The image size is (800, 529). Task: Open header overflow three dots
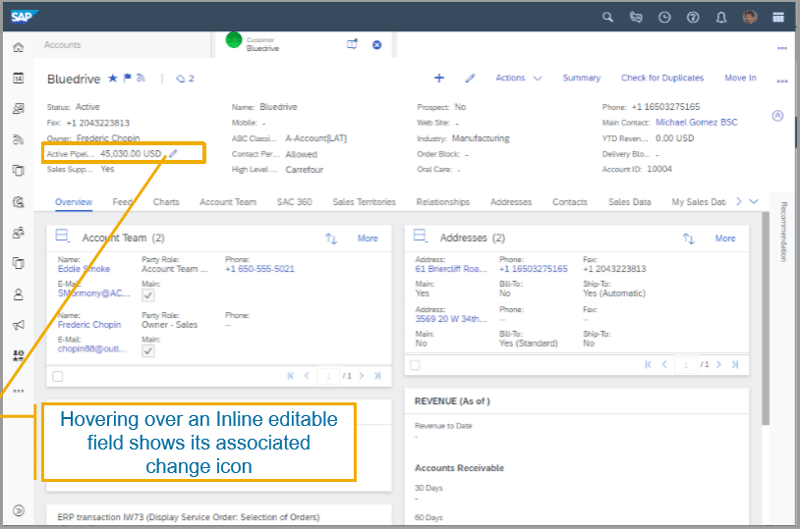782,81
